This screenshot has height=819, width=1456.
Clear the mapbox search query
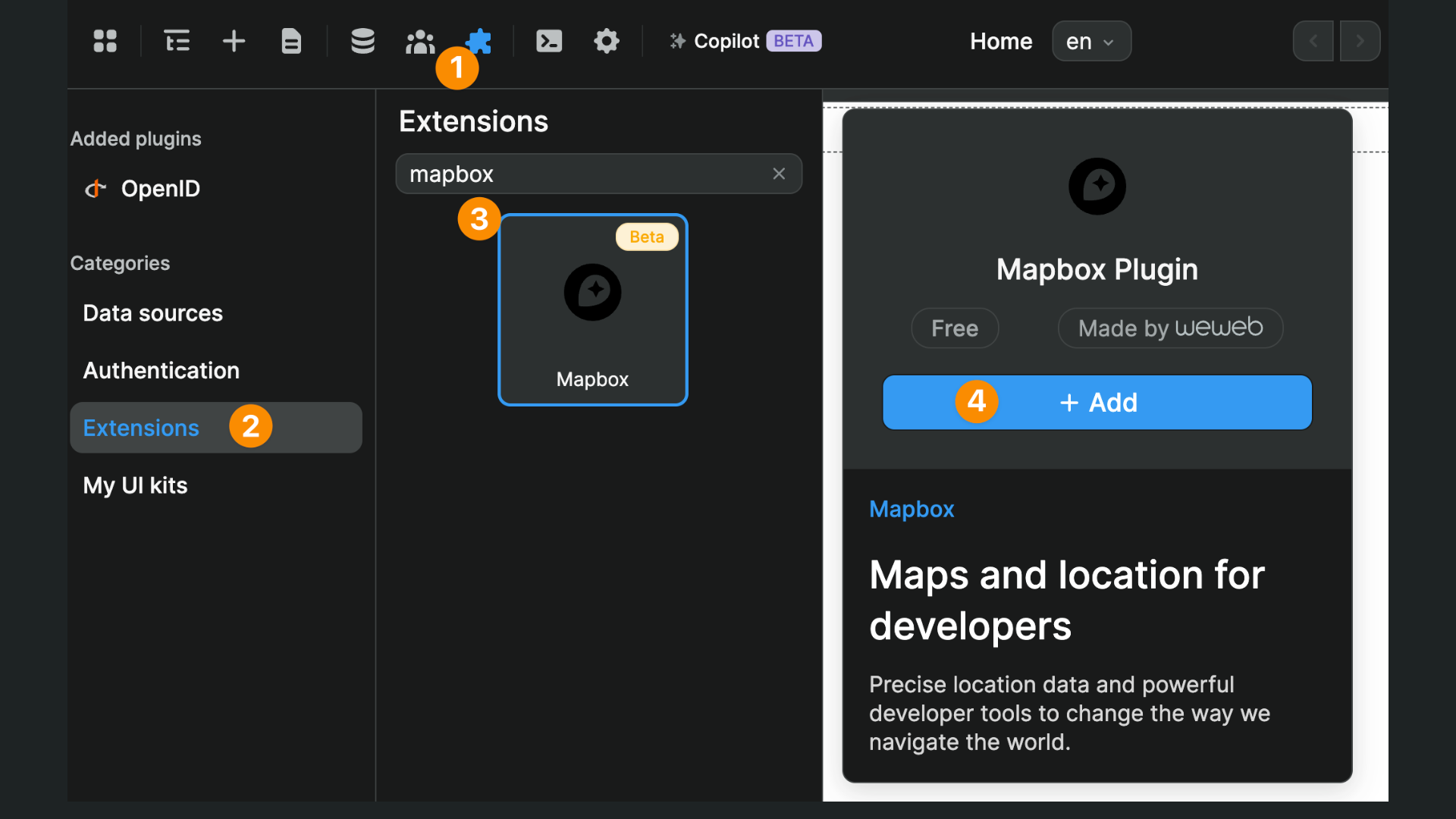point(779,174)
